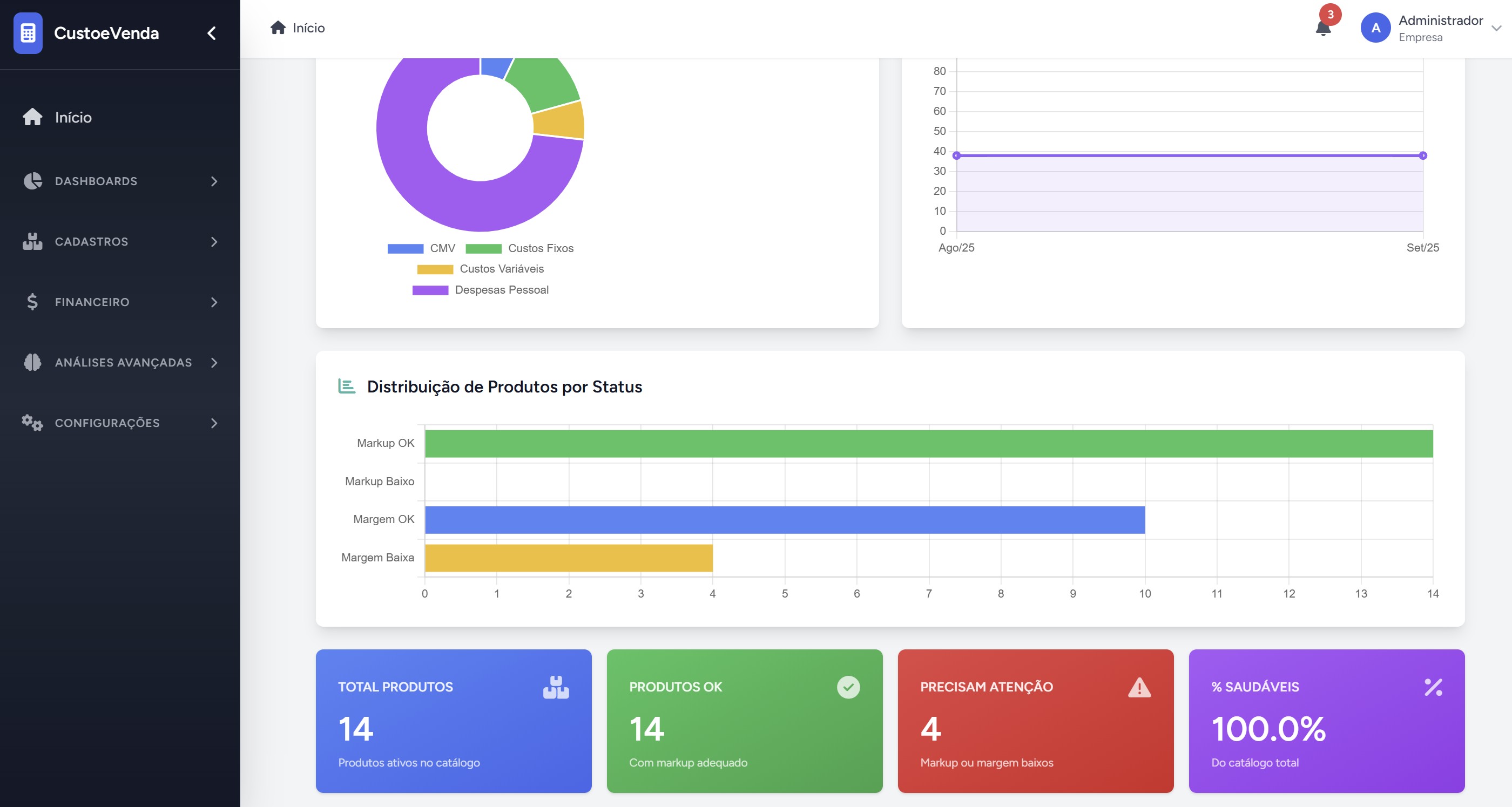The width and height of the screenshot is (1512, 807).
Task: Click the home icon in the breadcrumb bar
Action: pyautogui.click(x=277, y=27)
